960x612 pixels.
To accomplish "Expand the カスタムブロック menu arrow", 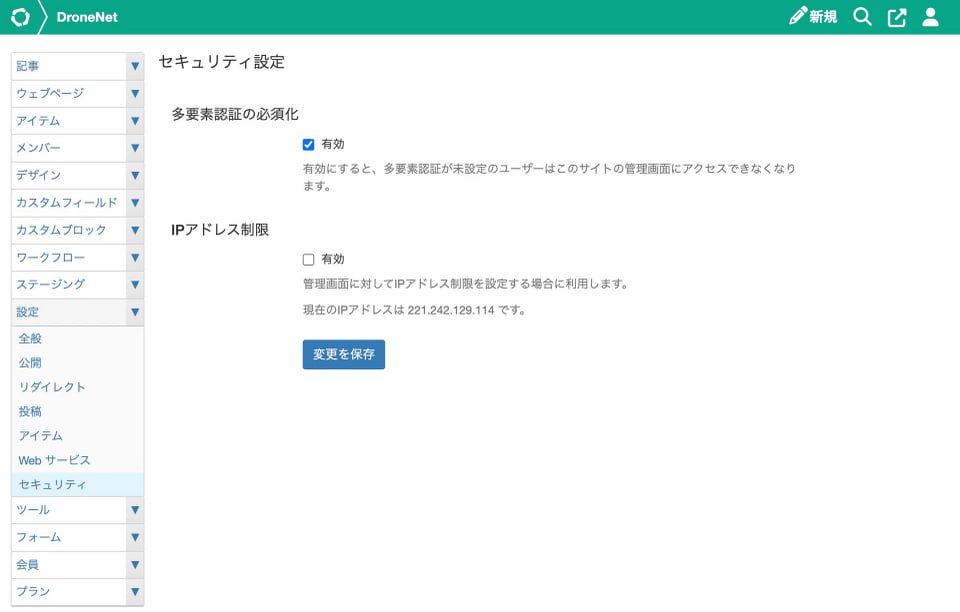I will tap(135, 230).
